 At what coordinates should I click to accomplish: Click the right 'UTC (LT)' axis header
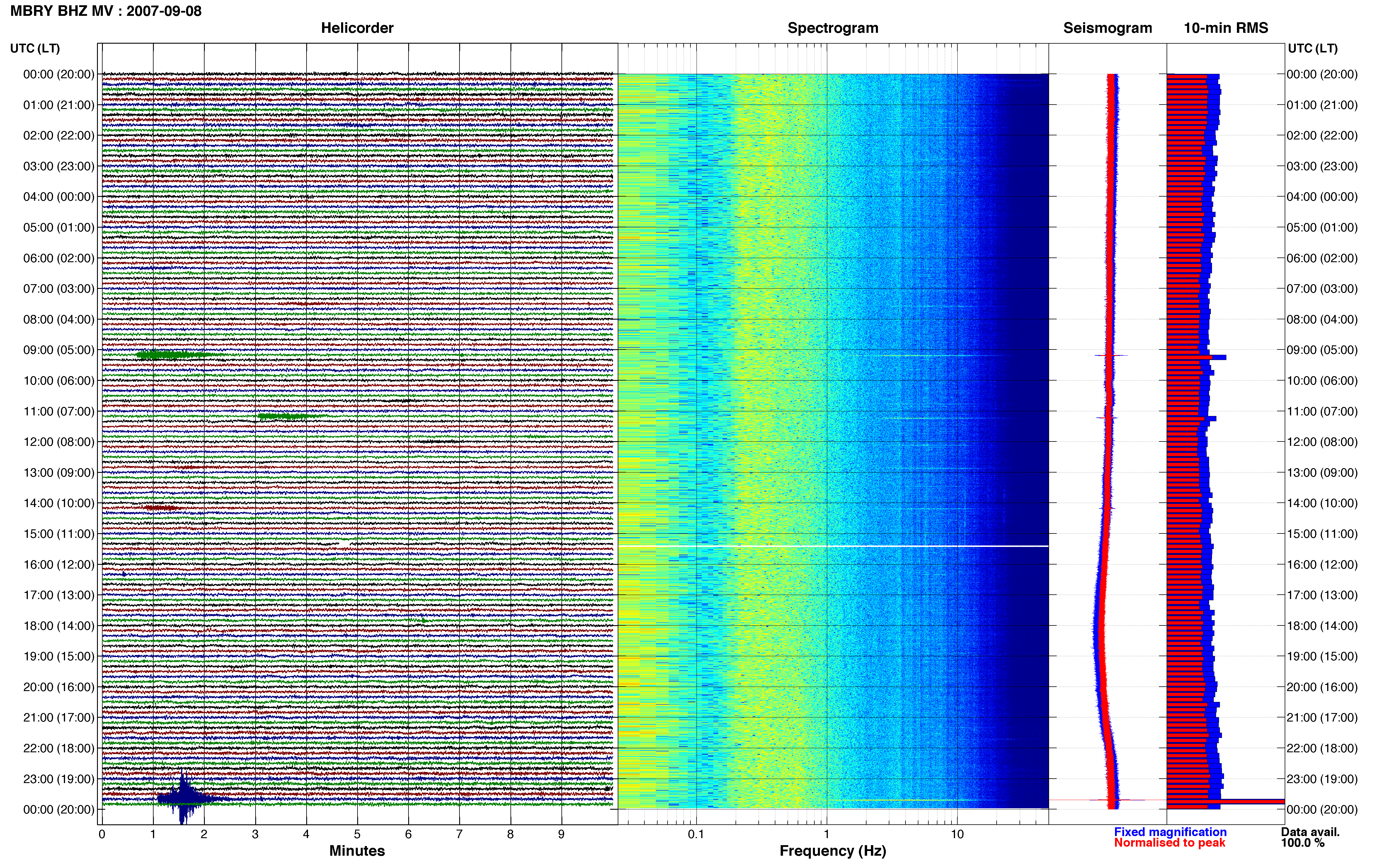click(1313, 48)
